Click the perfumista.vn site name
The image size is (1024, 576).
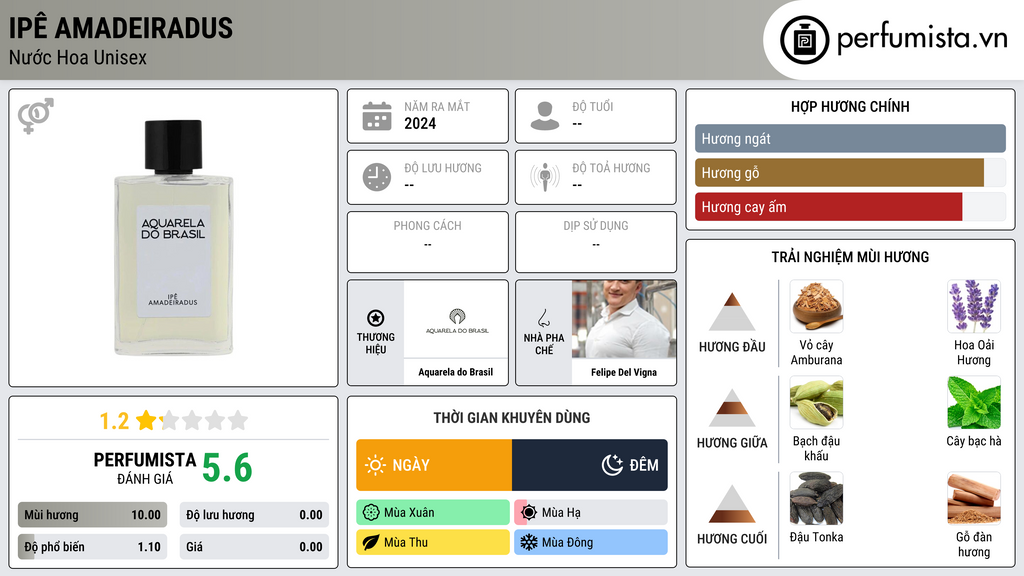click(922, 37)
